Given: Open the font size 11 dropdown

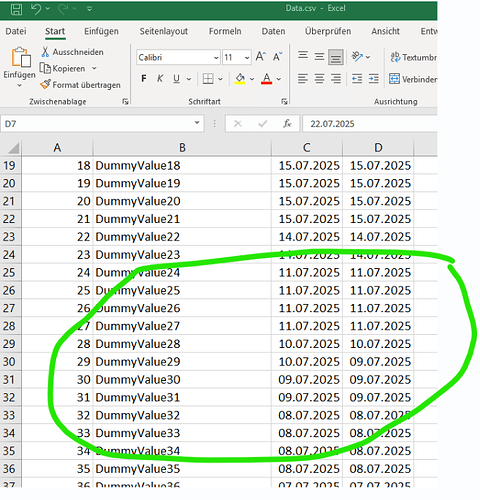Looking at the screenshot, I should pos(247,58).
